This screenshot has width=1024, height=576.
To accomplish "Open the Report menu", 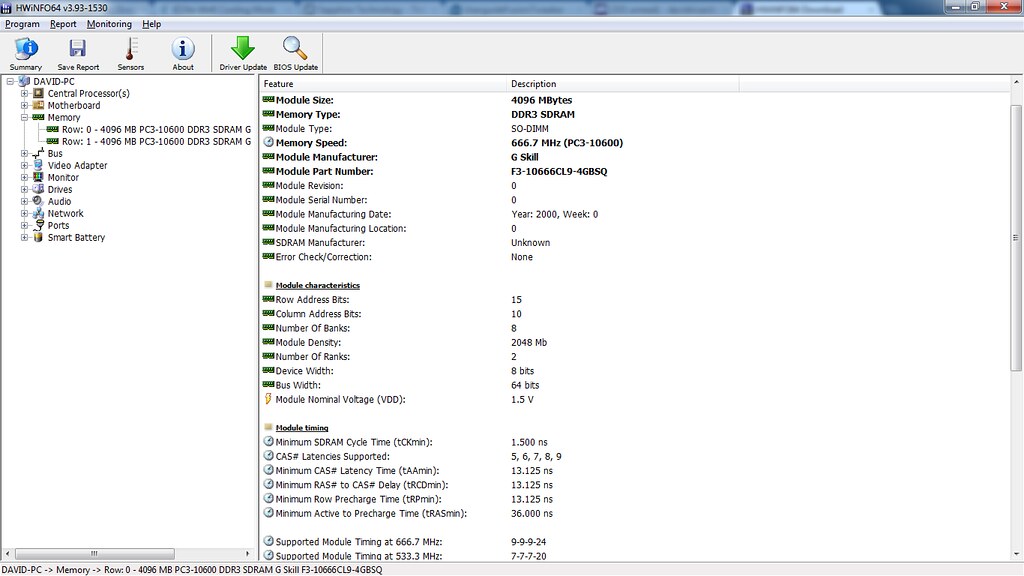I will 63,24.
